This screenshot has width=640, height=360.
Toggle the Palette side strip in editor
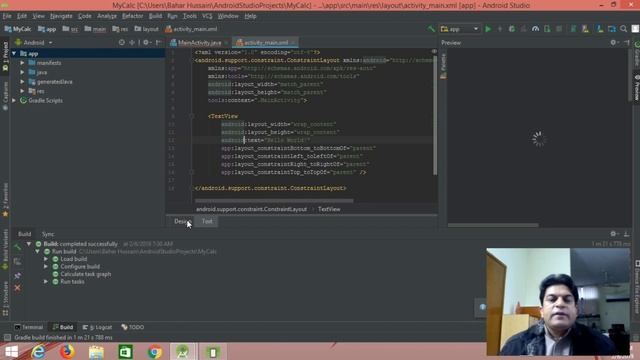pyautogui.click(x=443, y=65)
